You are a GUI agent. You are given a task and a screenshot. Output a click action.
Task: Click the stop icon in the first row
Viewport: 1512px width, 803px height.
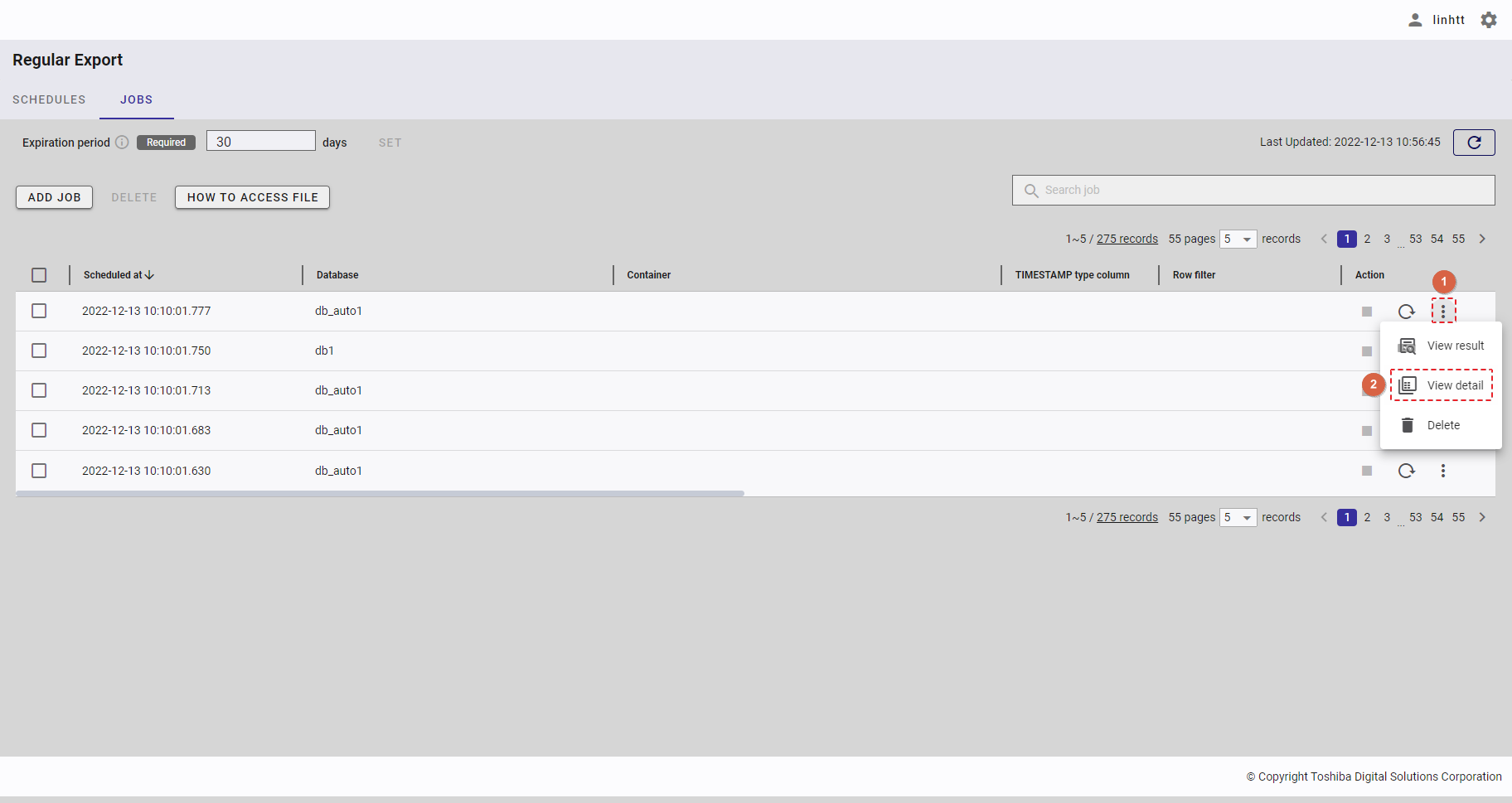(1366, 312)
